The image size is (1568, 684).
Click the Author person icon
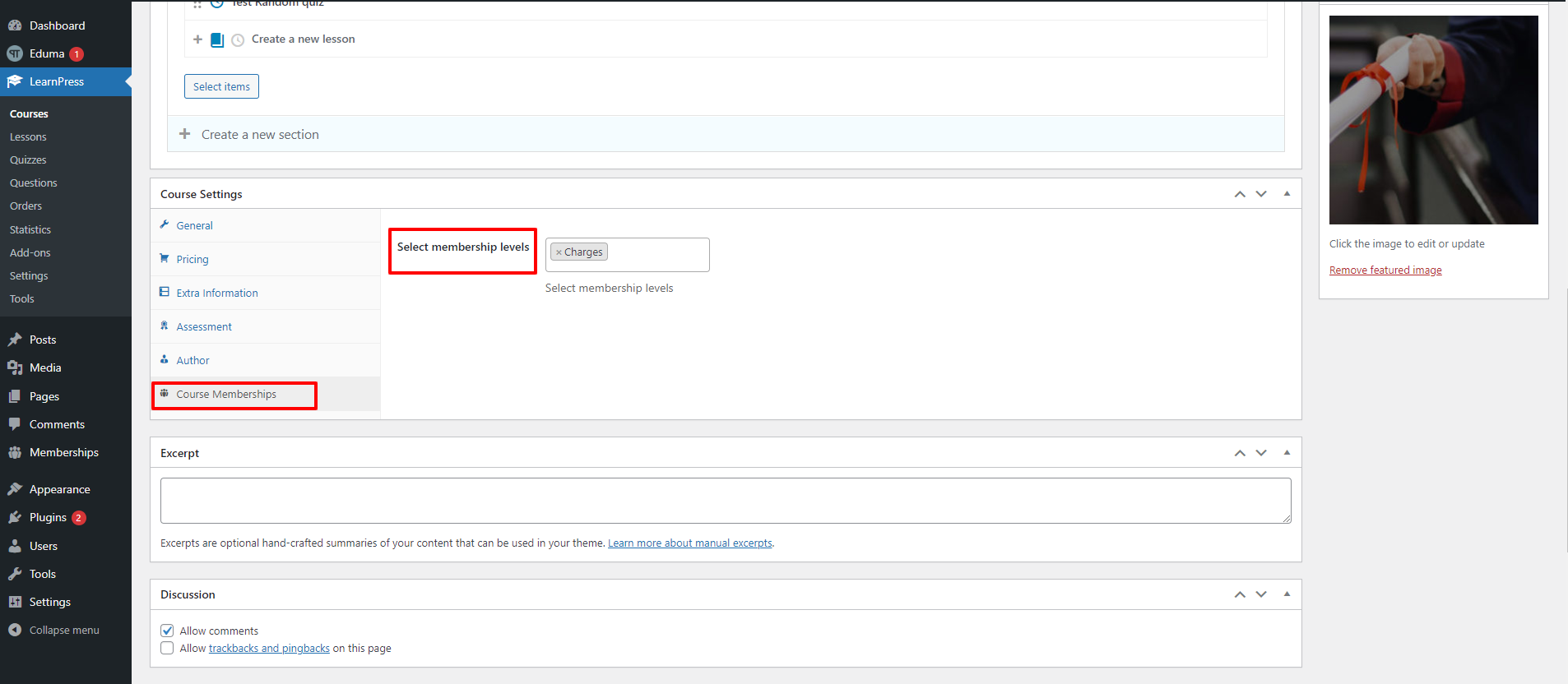point(165,359)
